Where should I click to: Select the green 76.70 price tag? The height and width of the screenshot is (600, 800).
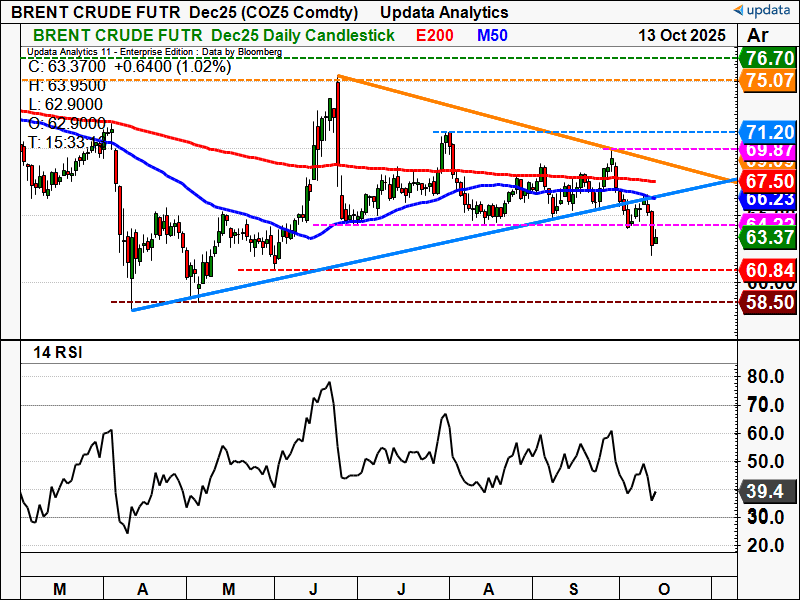[767, 57]
